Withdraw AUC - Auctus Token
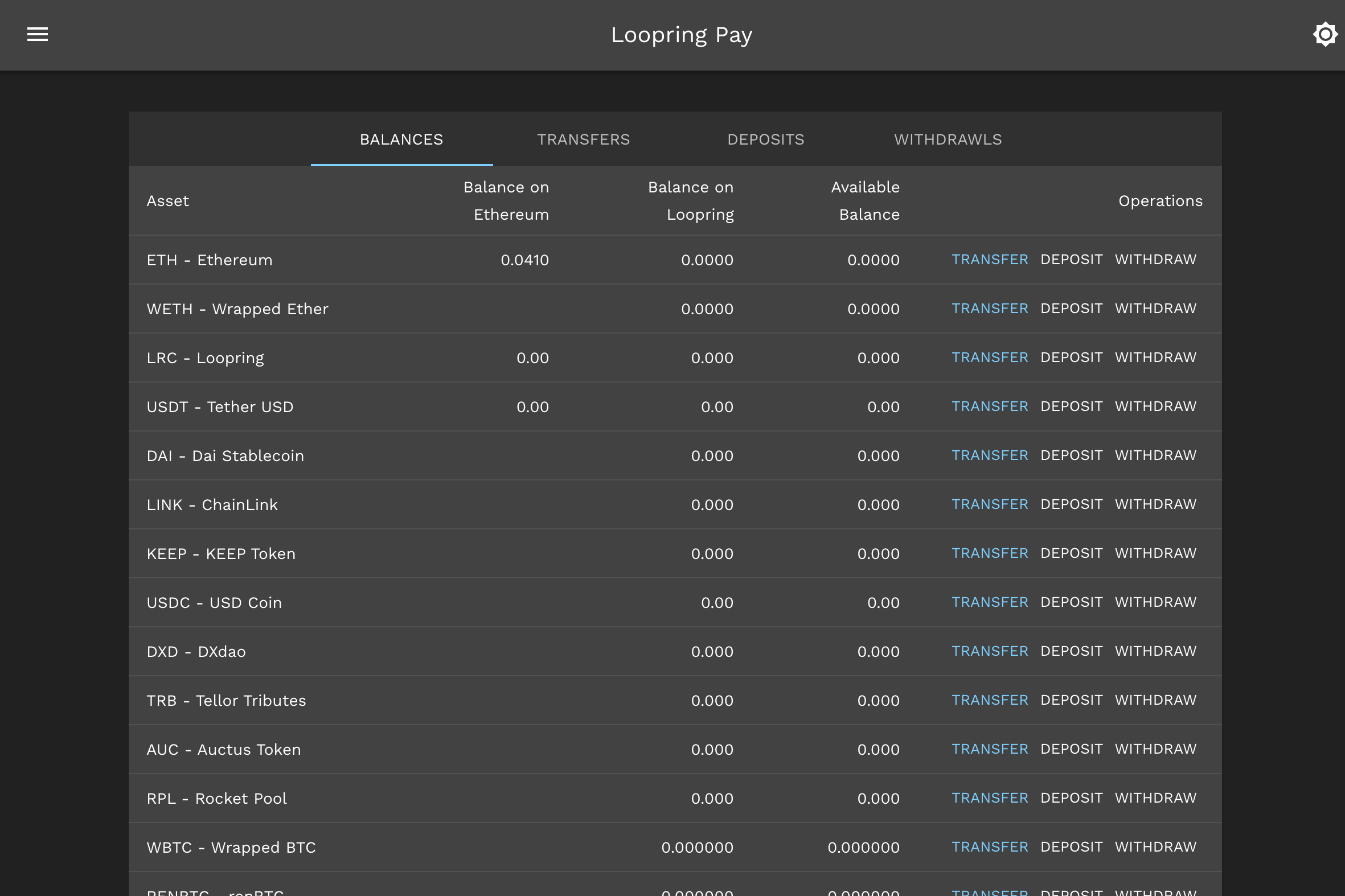The height and width of the screenshot is (896, 1345). [1155, 749]
